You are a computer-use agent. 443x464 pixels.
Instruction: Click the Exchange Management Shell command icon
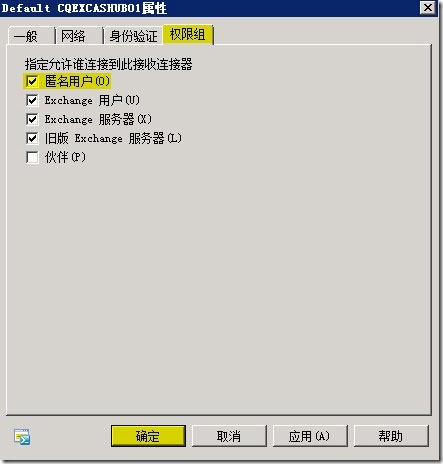(22, 437)
